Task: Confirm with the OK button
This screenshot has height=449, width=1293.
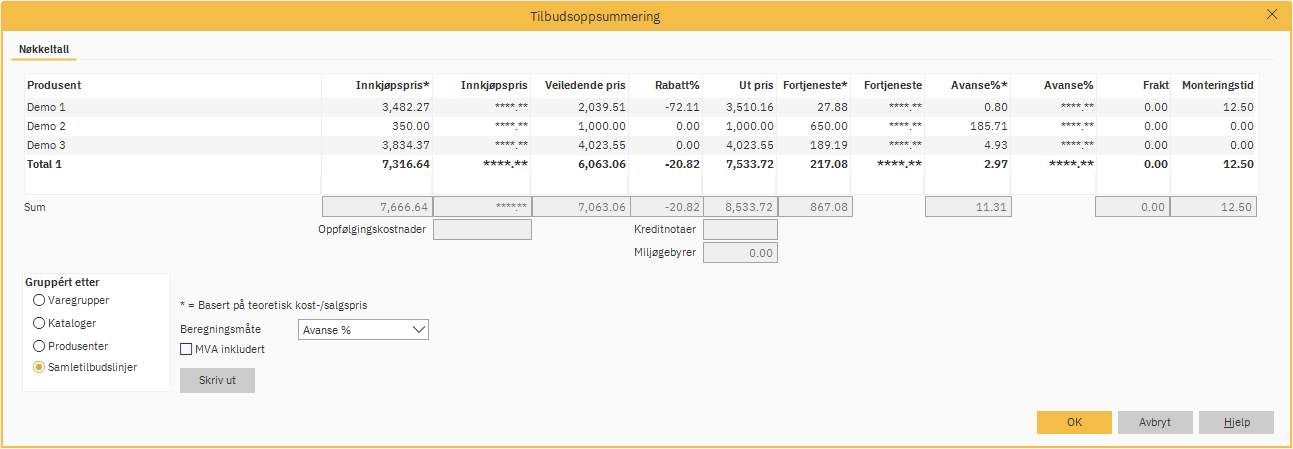Action: click(x=1074, y=422)
